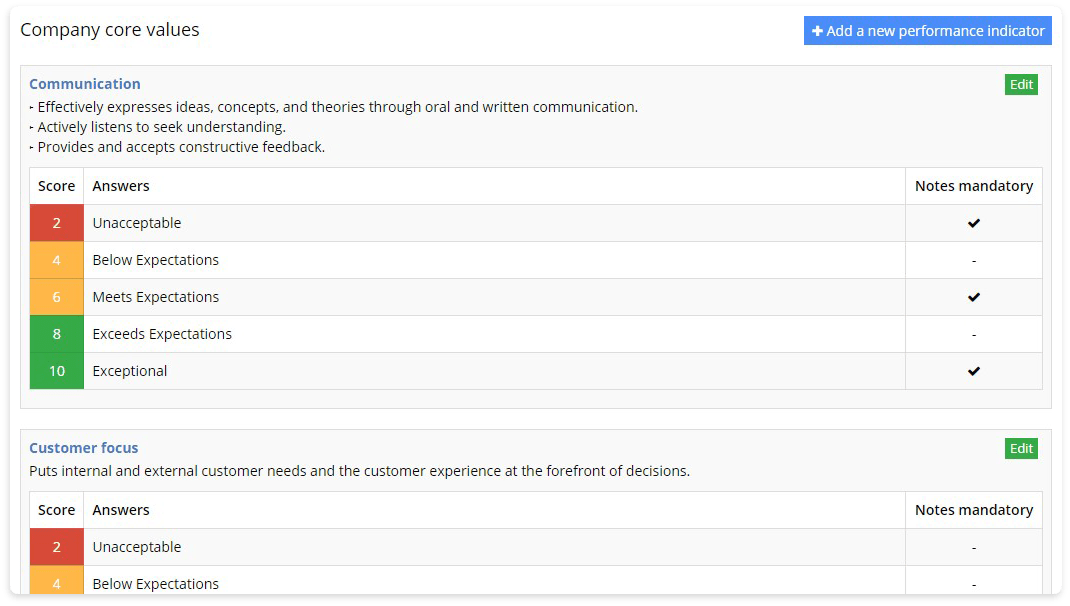1070x606 pixels.
Task: Click notes mandatory checkmark for Exceptional row
Action: (x=974, y=371)
